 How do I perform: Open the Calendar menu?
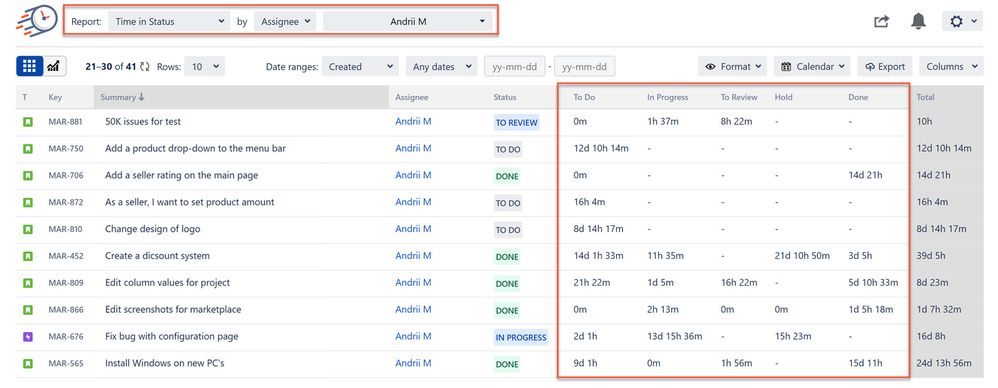pos(815,66)
